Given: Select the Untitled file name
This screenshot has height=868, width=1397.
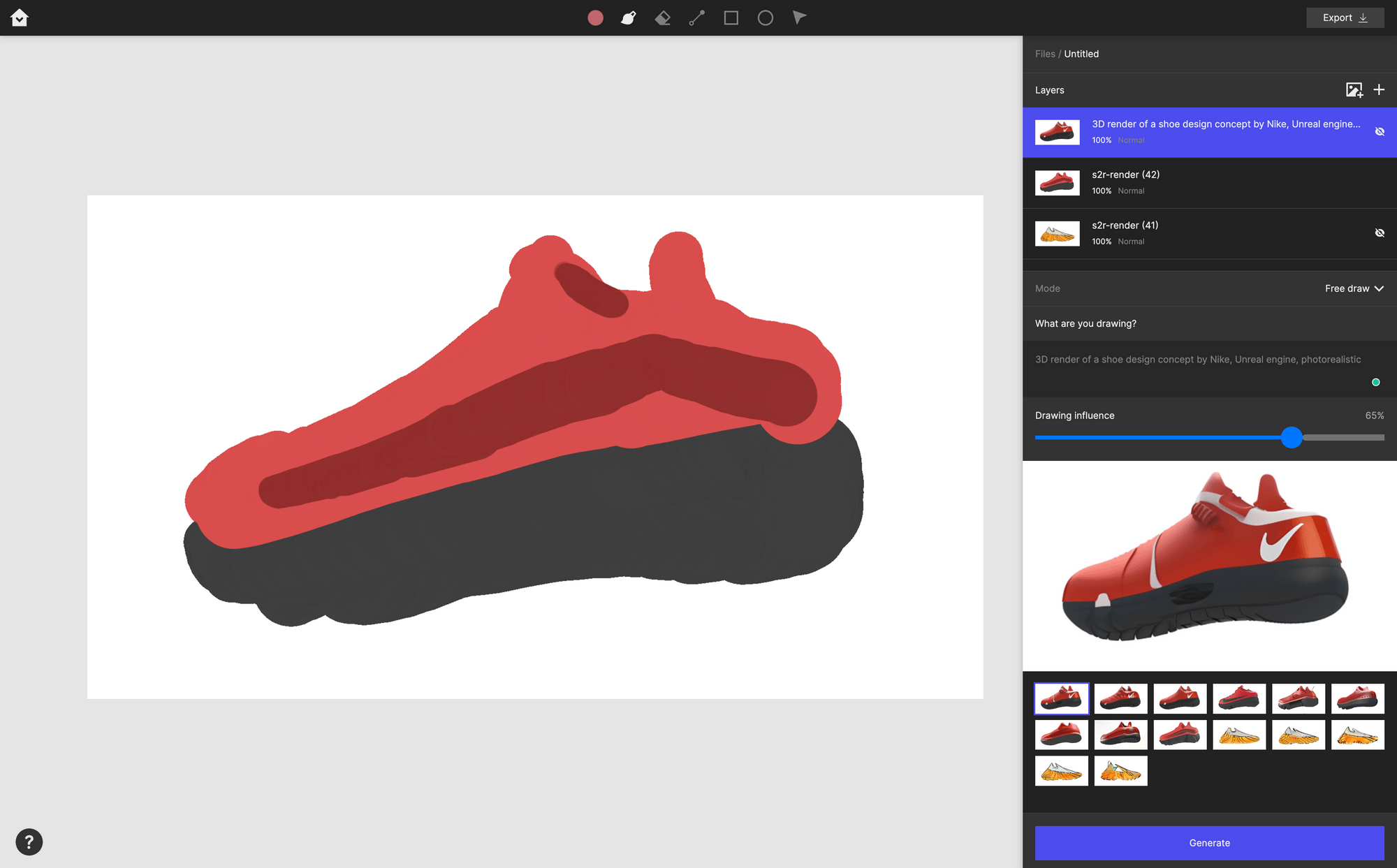Looking at the screenshot, I should pyautogui.click(x=1081, y=54).
